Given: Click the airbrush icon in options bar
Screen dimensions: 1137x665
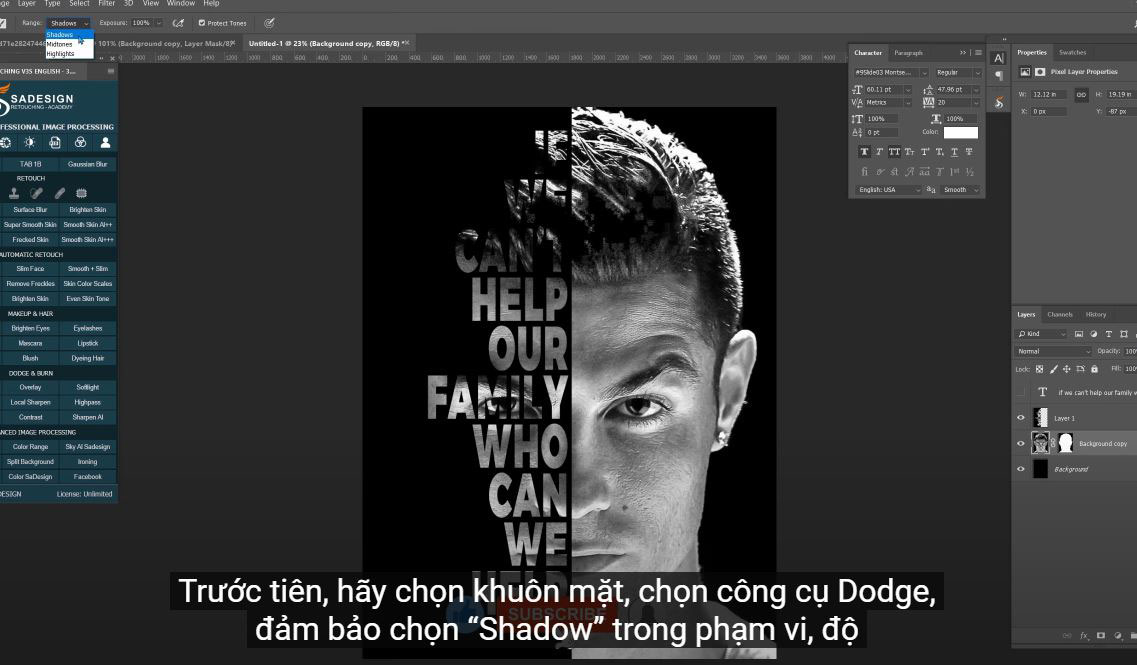Looking at the screenshot, I should (x=178, y=22).
